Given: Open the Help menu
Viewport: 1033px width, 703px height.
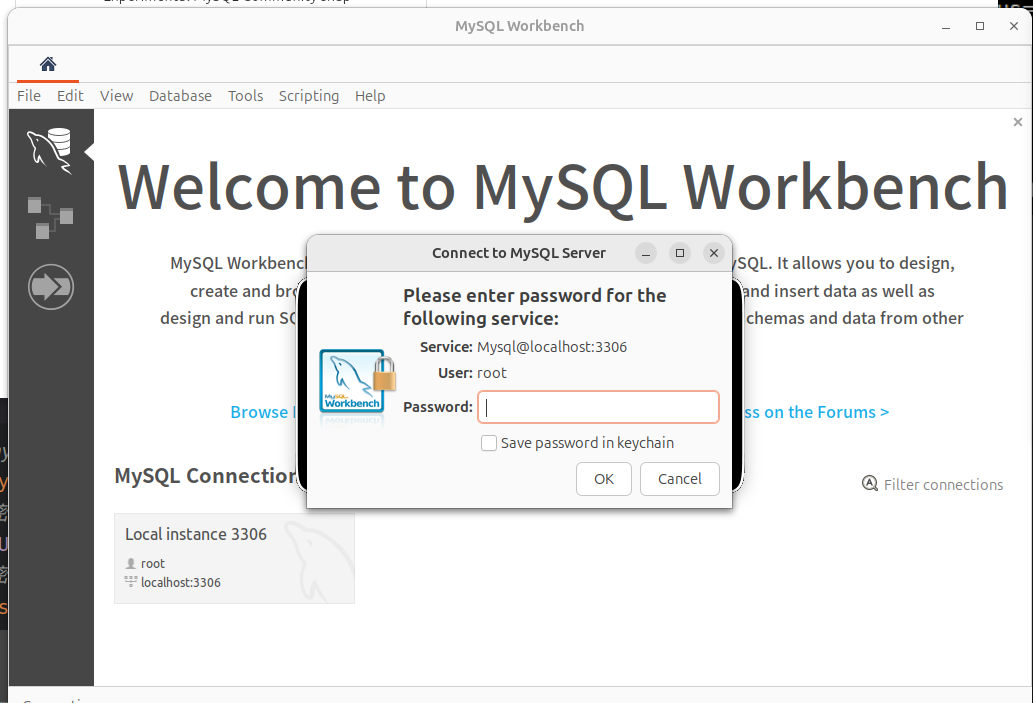Looking at the screenshot, I should (x=370, y=96).
